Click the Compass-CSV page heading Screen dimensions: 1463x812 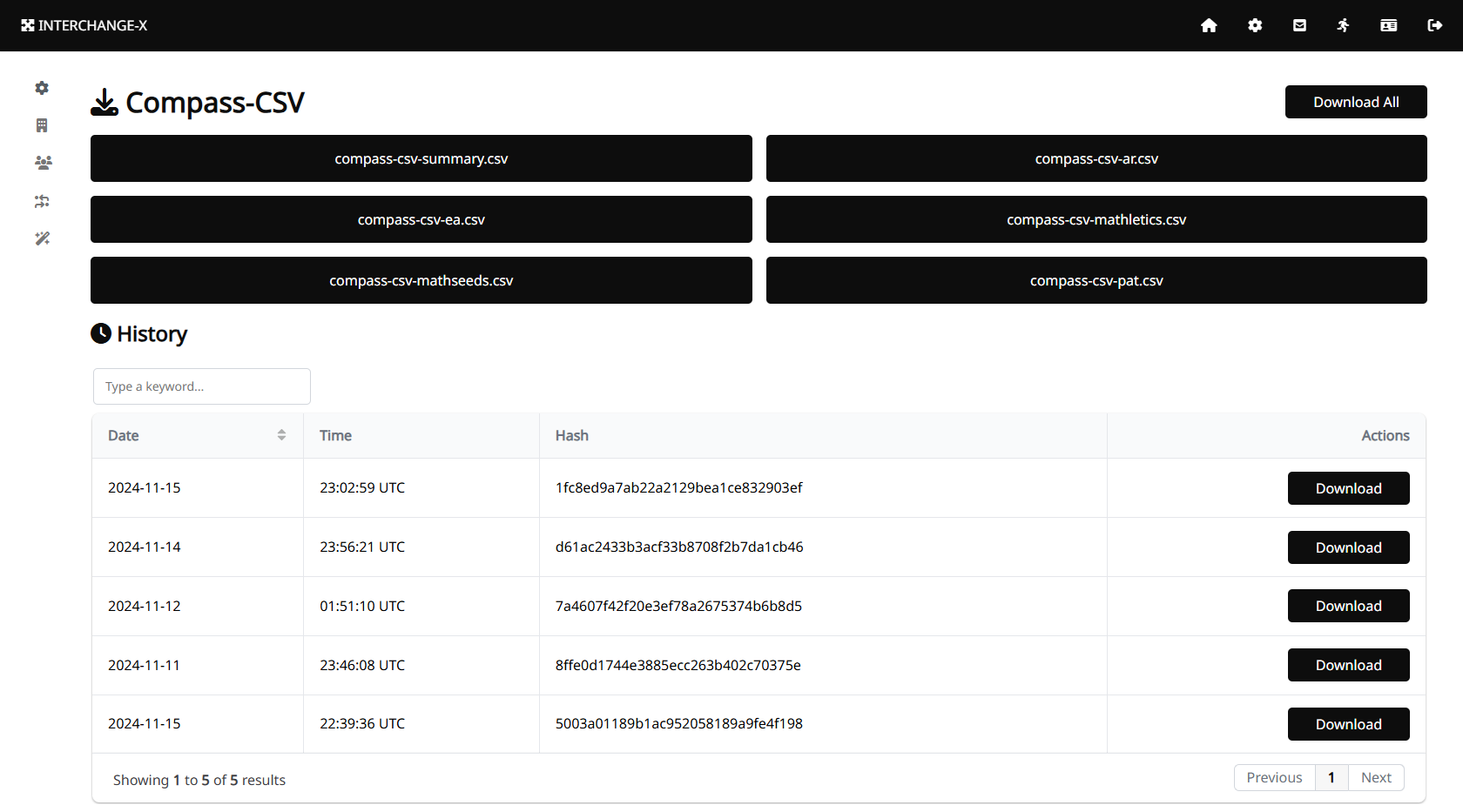coord(215,103)
